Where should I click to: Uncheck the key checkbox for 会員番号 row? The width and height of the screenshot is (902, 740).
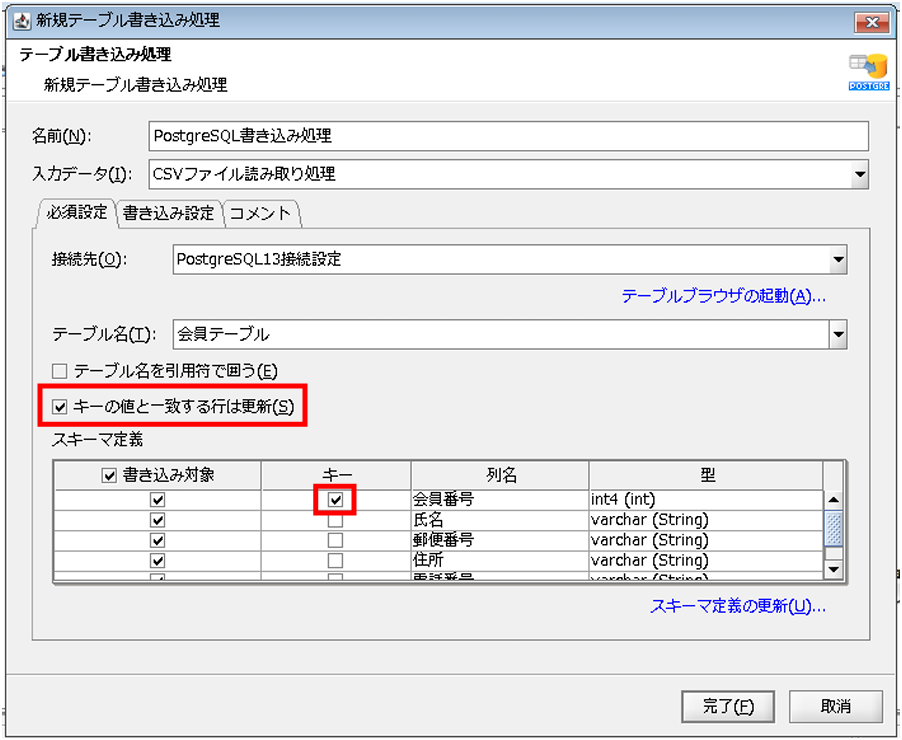point(335,498)
